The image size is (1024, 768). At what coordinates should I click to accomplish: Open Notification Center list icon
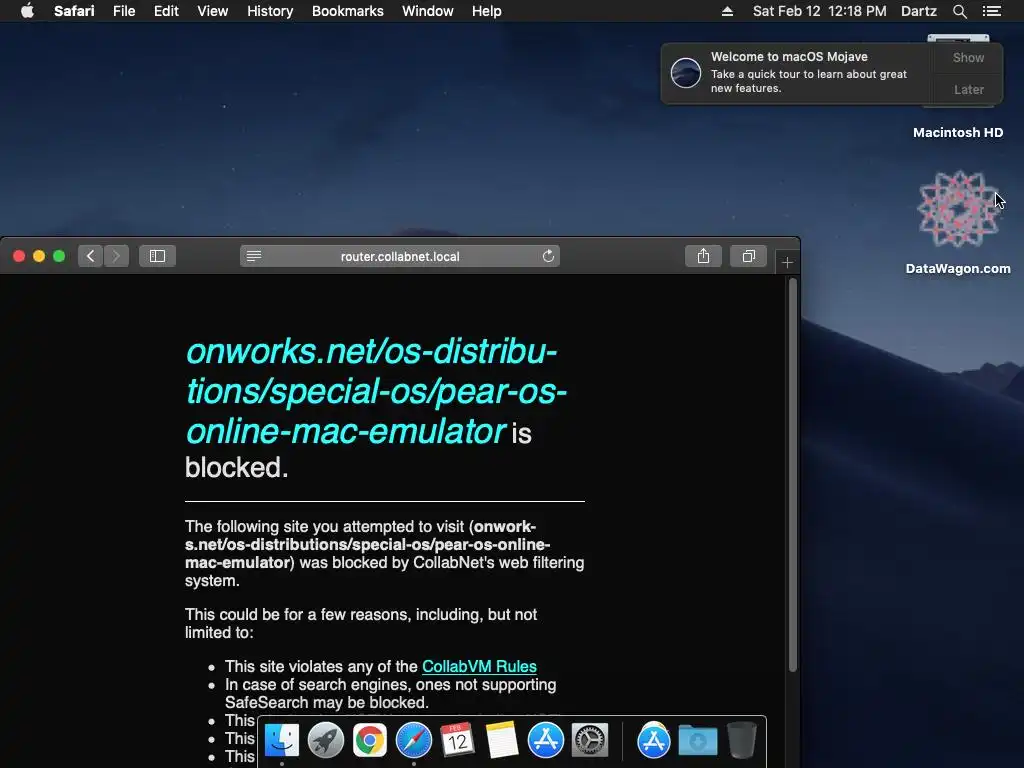click(x=991, y=11)
